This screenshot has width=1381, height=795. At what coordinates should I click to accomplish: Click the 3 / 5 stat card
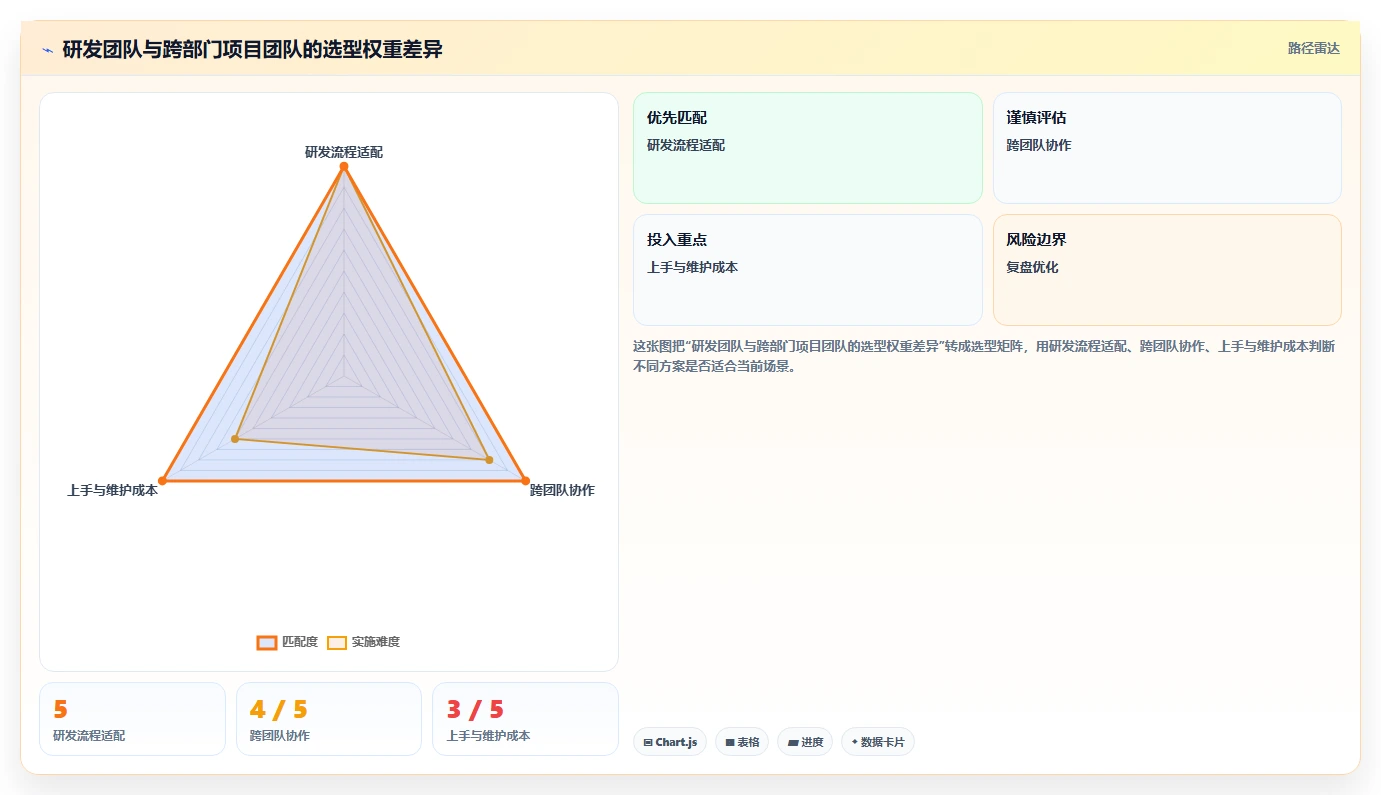click(x=525, y=719)
